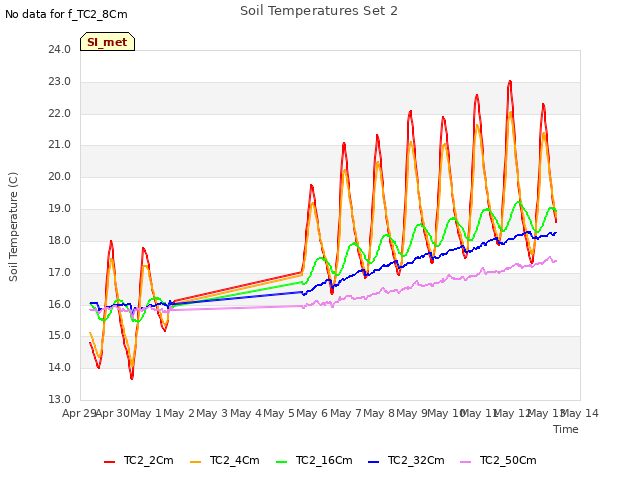Click the 20.0 y-axis tick label

point(60,176)
